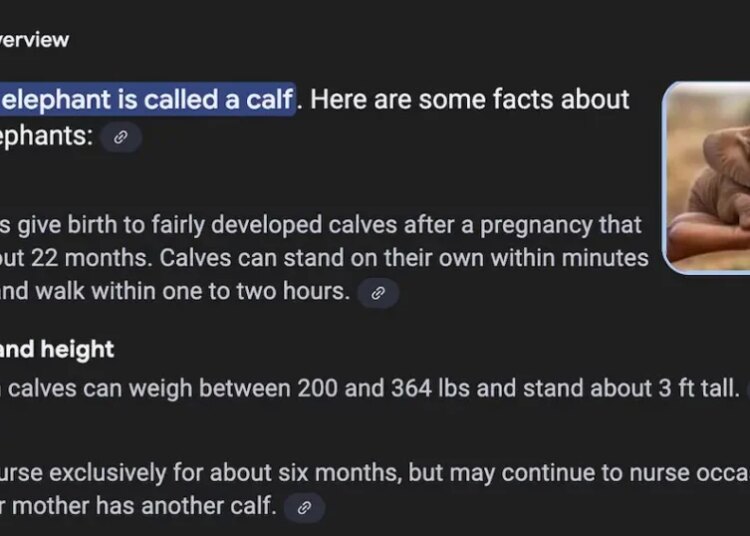The height and width of the screenshot is (536, 750).
Task: Click the phrase "fairly developed calves"
Action: (275, 224)
